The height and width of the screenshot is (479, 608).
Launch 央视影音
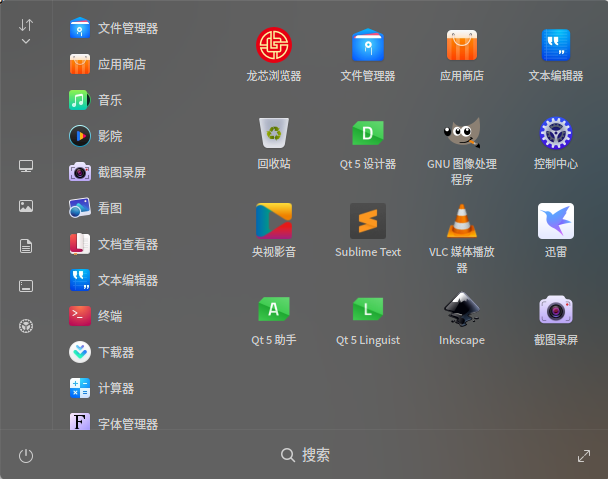coord(274,231)
